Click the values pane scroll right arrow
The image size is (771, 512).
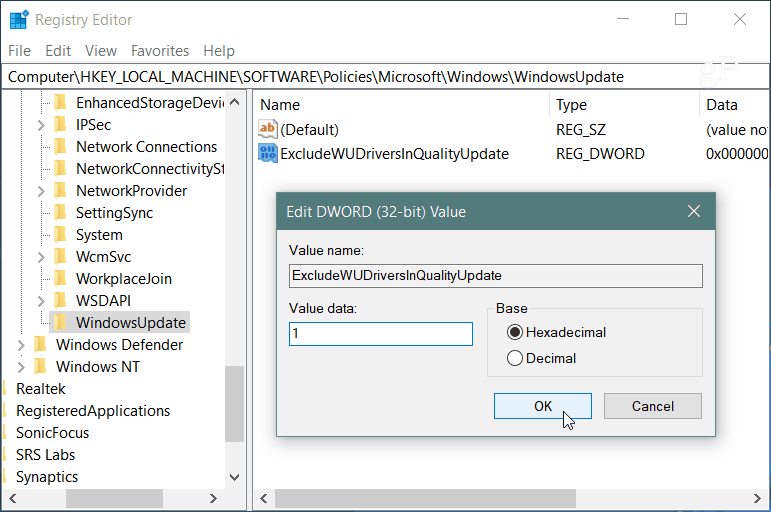pyautogui.click(x=757, y=499)
